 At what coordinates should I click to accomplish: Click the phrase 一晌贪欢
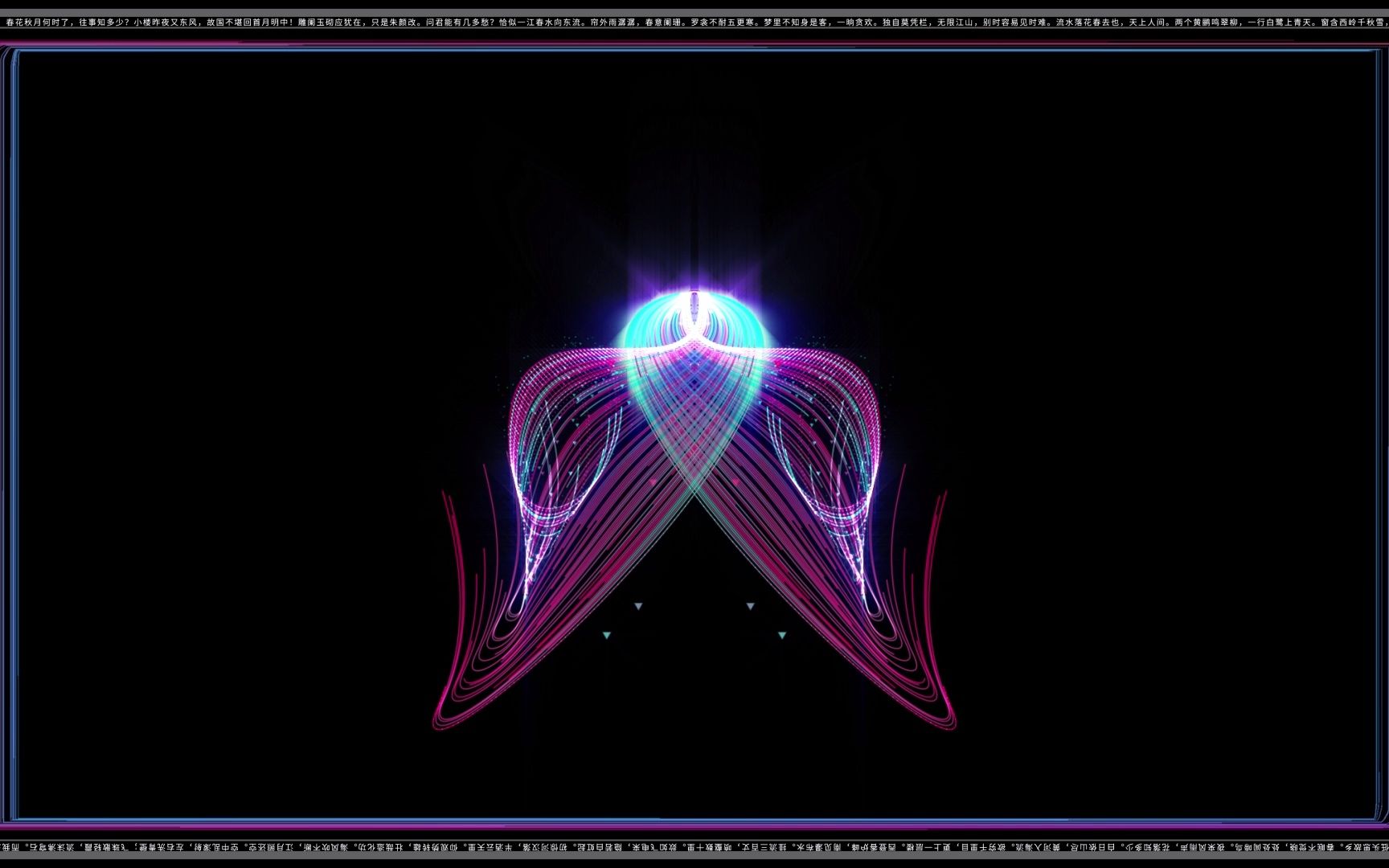(854, 23)
